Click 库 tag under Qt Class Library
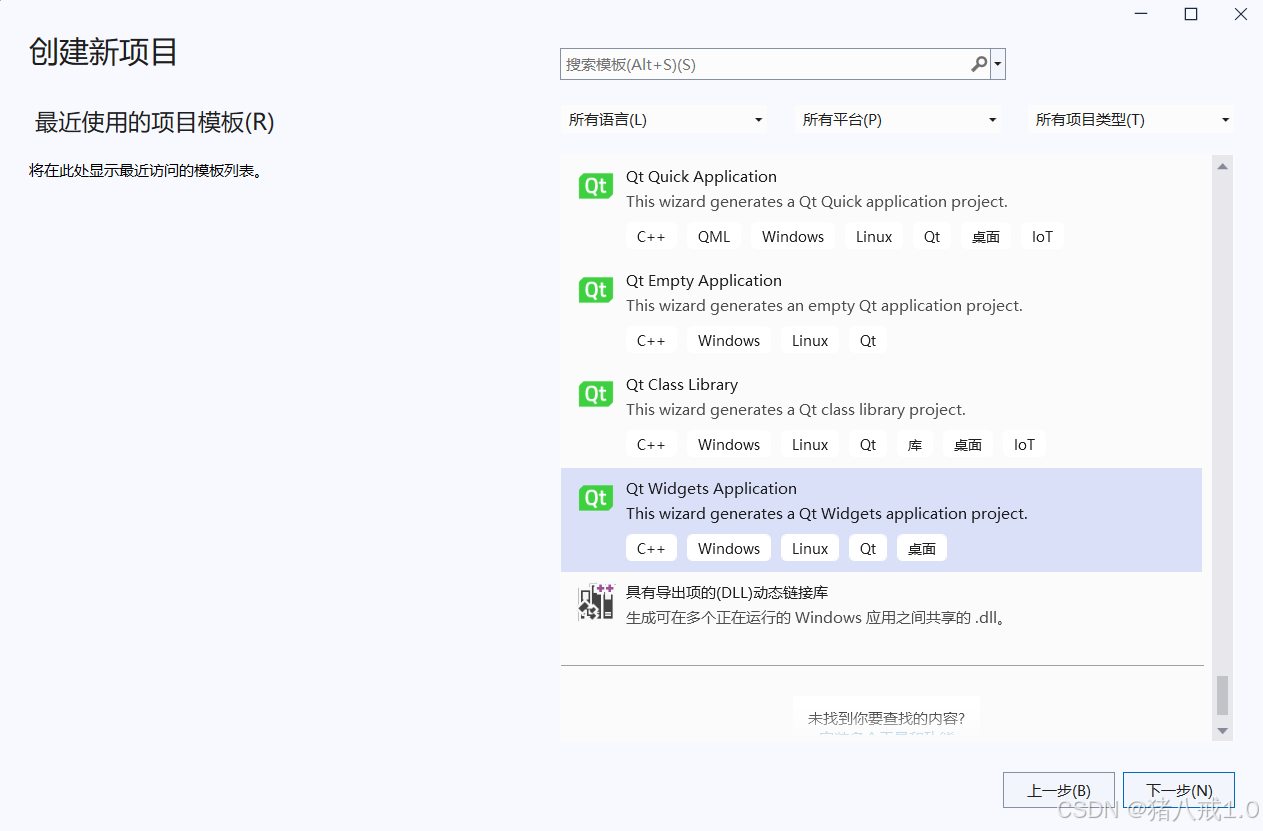This screenshot has width=1263, height=831. (x=915, y=445)
